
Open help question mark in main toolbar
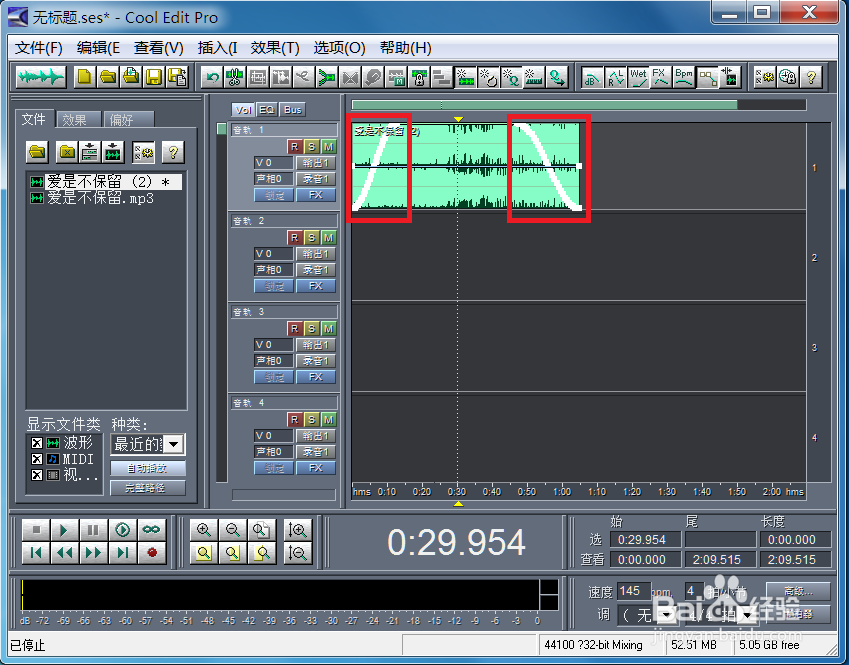pyautogui.click(x=811, y=77)
